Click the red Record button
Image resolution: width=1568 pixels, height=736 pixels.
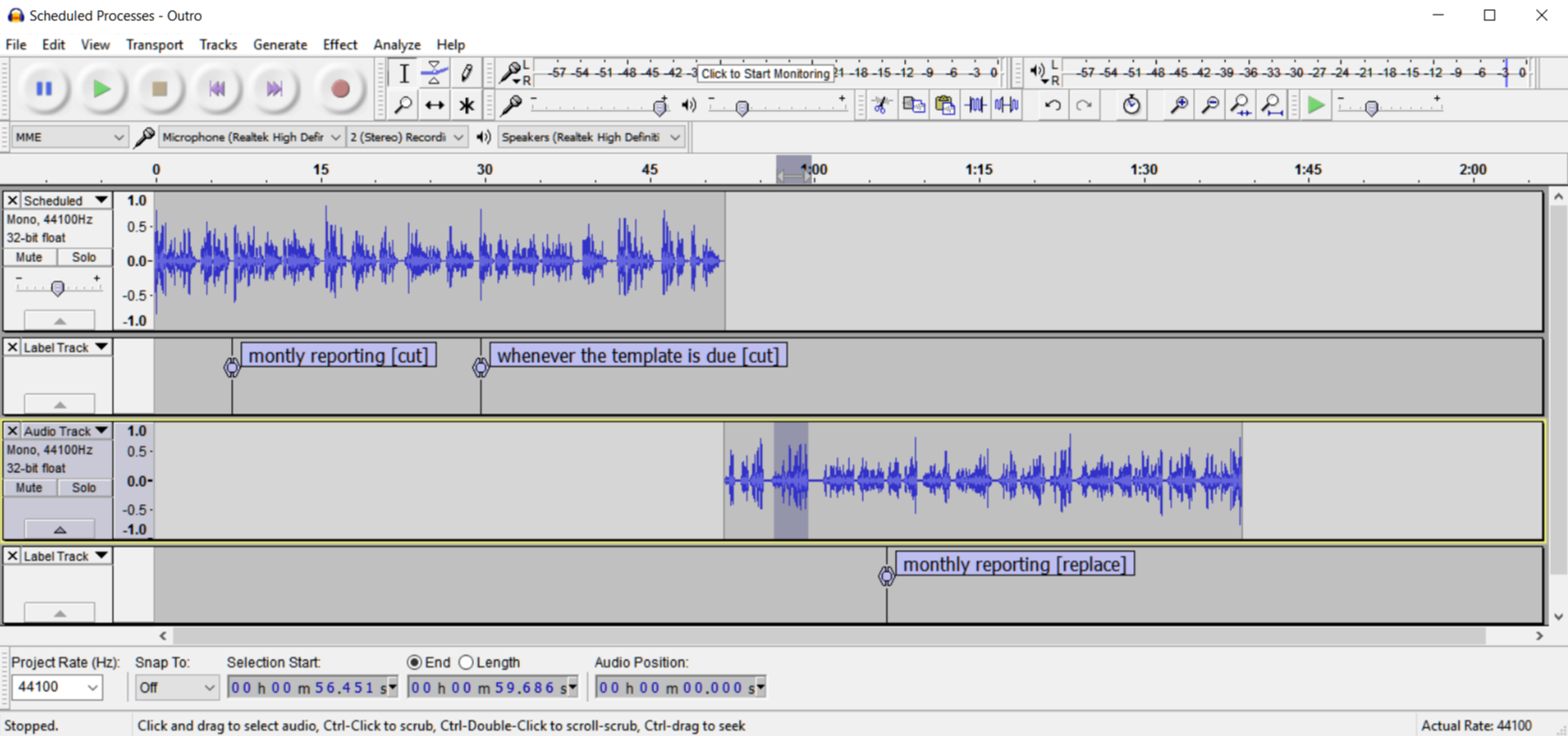pos(340,89)
